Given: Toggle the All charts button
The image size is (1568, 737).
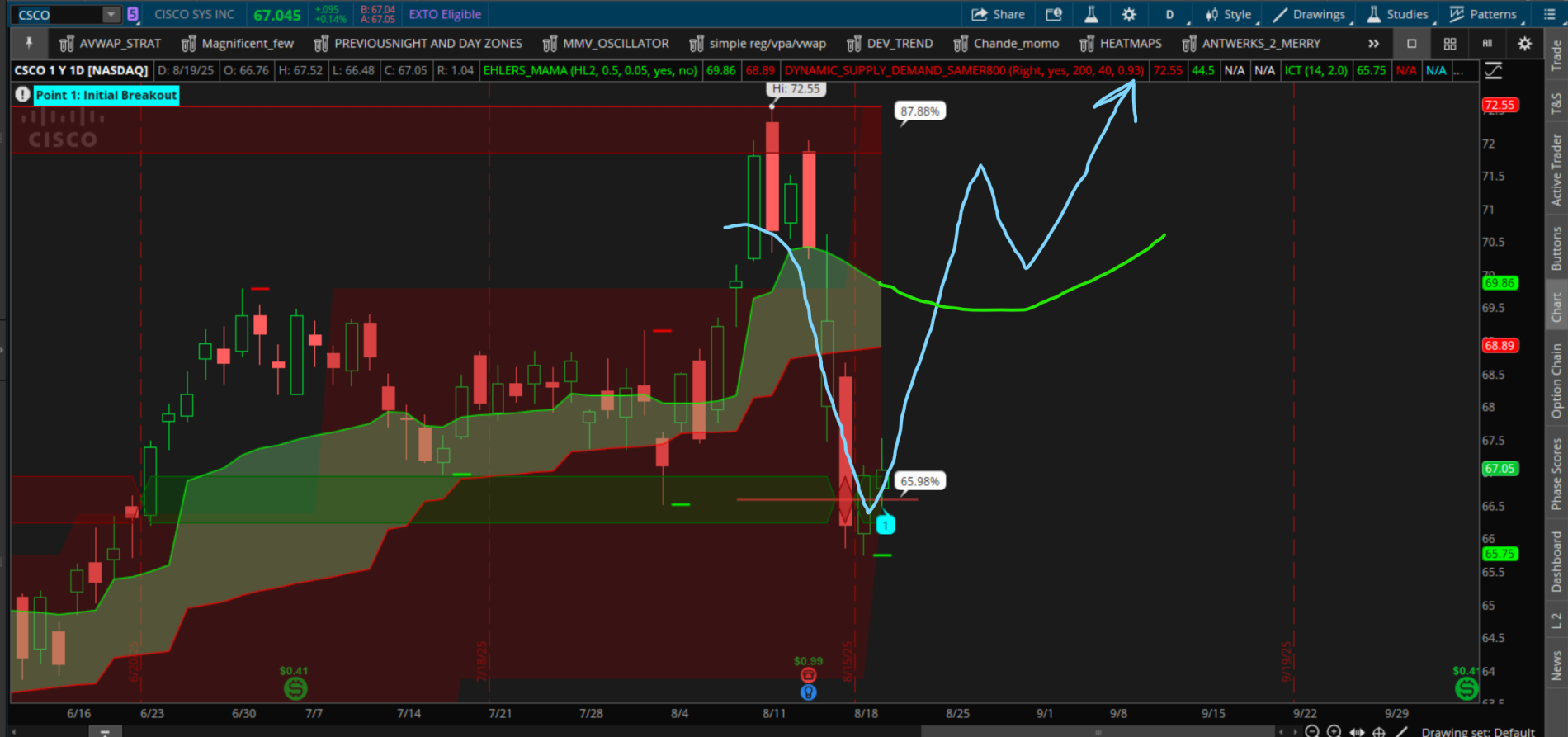Looking at the screenshot, I should pos(1487,44).
